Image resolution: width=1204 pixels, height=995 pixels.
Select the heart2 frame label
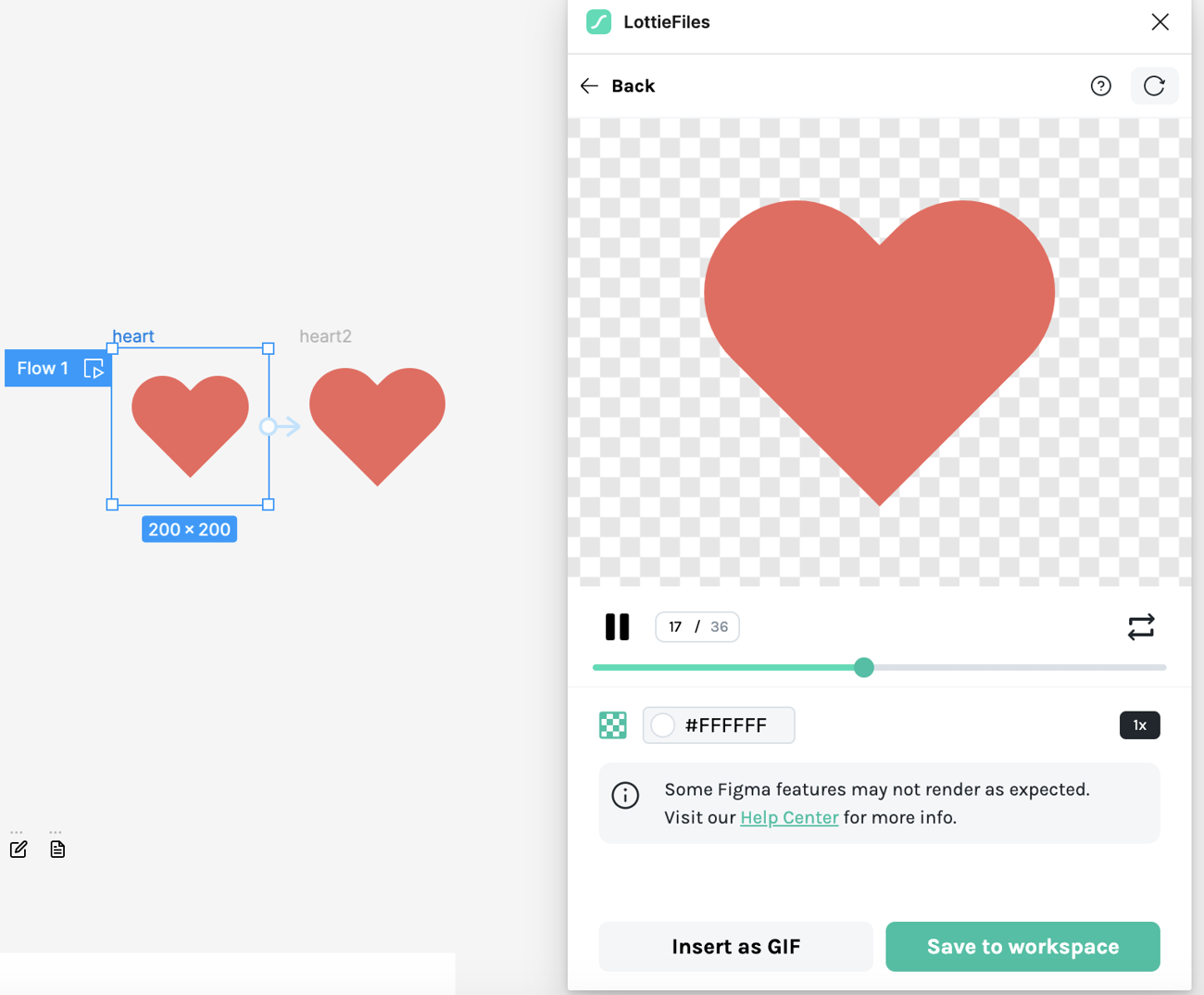(x=325, y=336)
